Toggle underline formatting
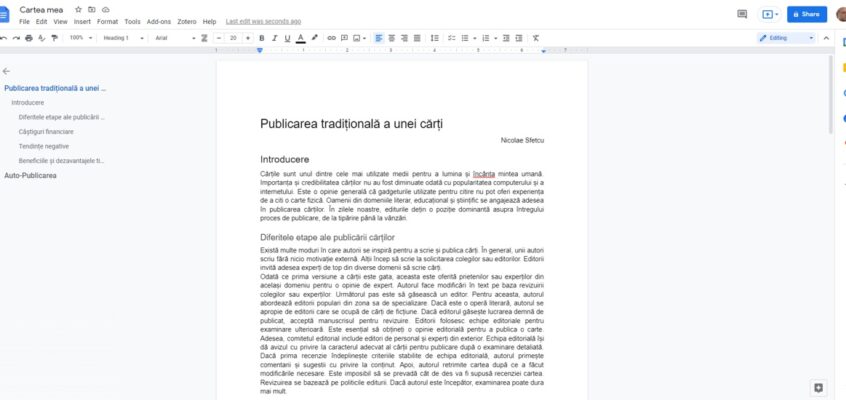This screenshot has height=400, width=846. pyautogui.click(x=287, y=38)
